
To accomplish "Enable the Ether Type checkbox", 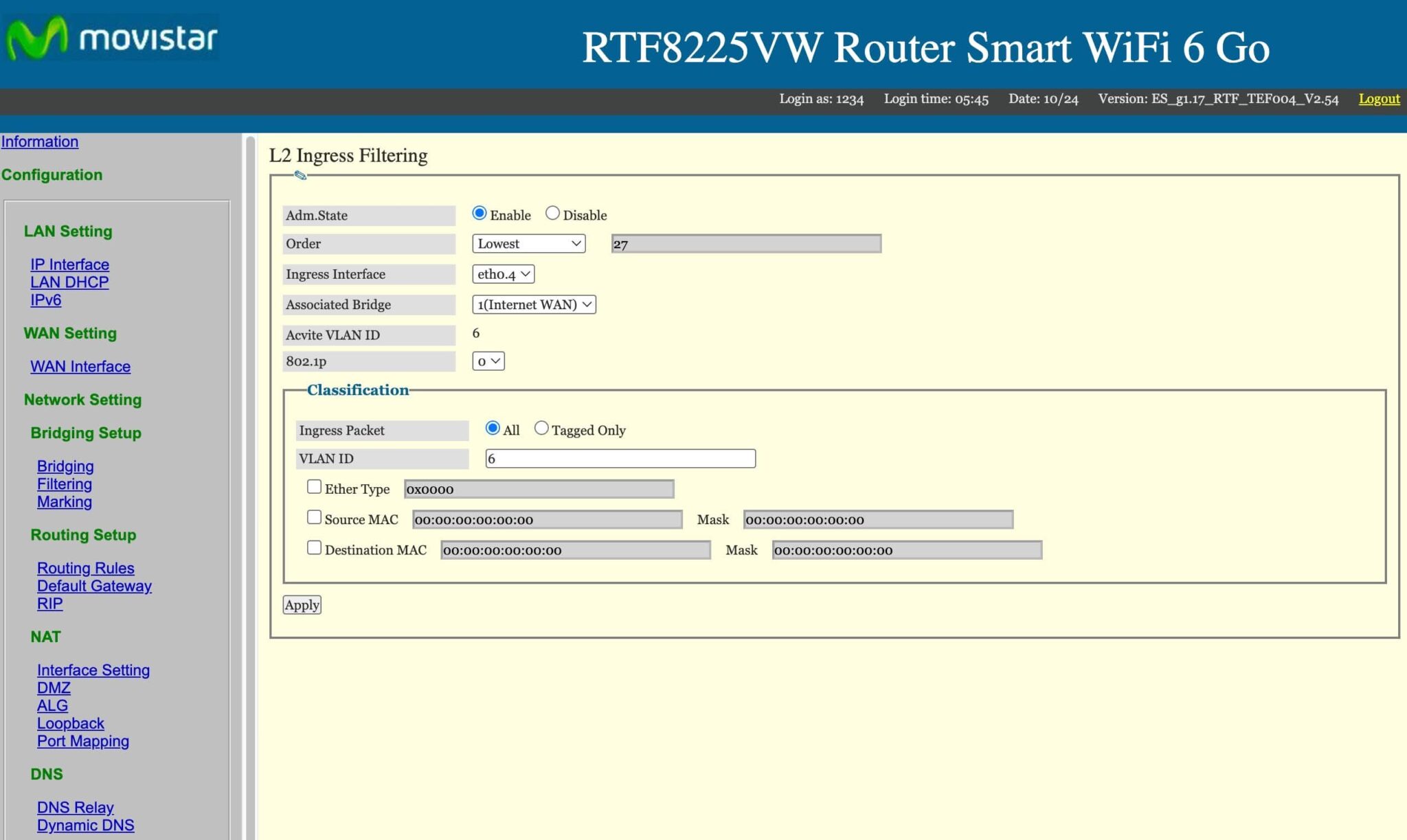I will point(315,486).
